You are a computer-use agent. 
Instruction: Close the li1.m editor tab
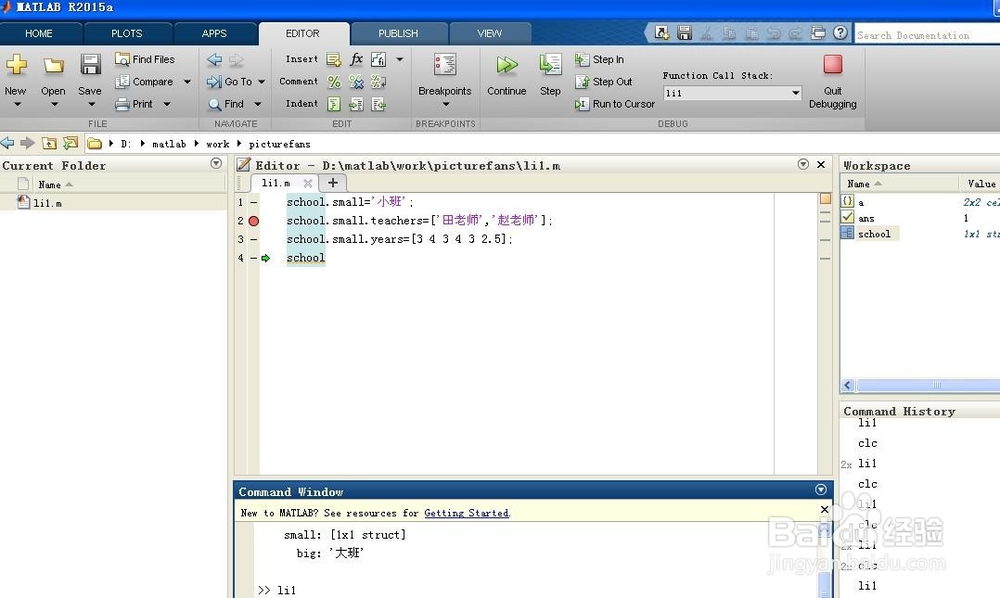click(x=307, y=183)
